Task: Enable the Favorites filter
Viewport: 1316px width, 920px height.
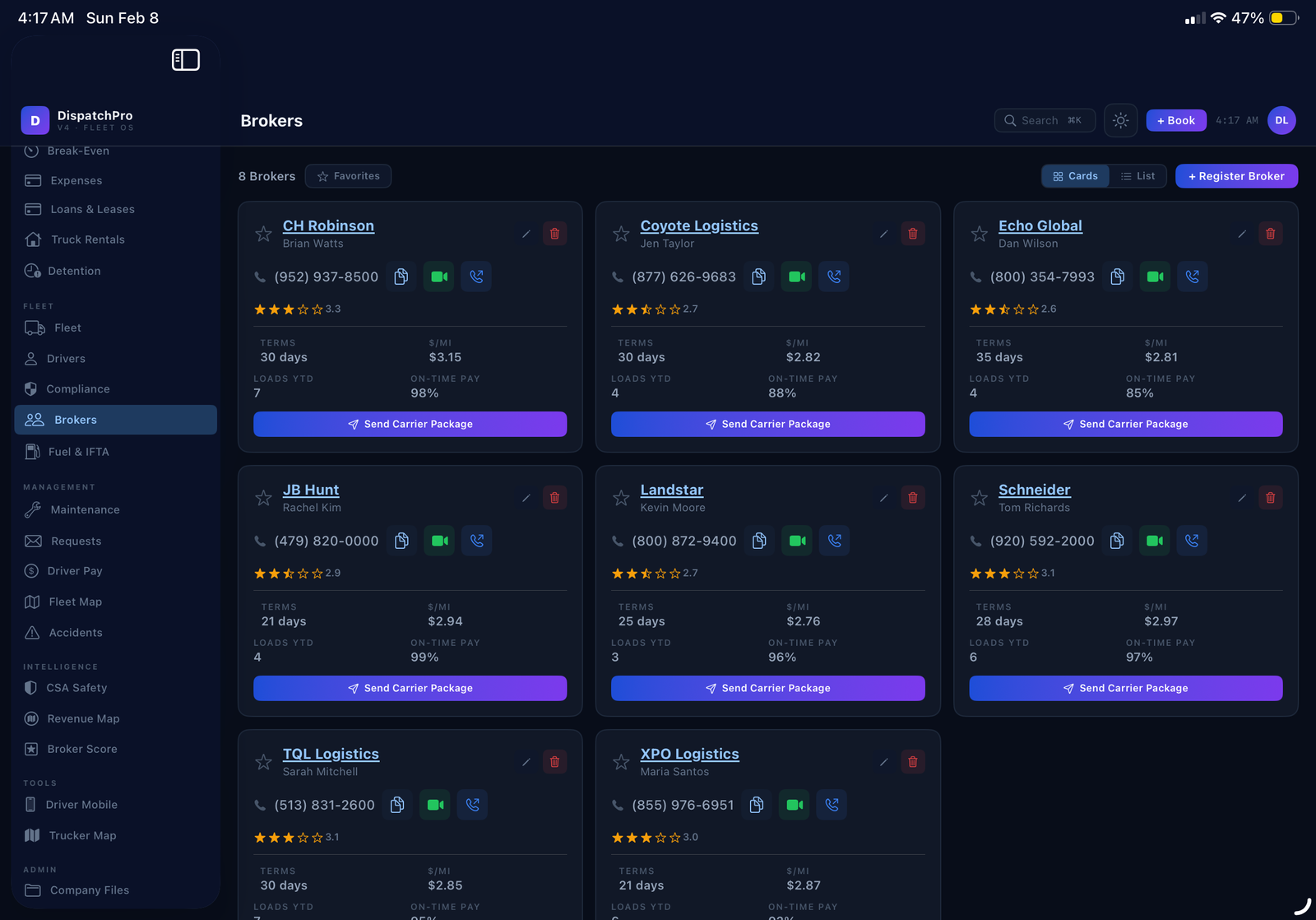Action: pyautogui.click(x=348, y=176)
